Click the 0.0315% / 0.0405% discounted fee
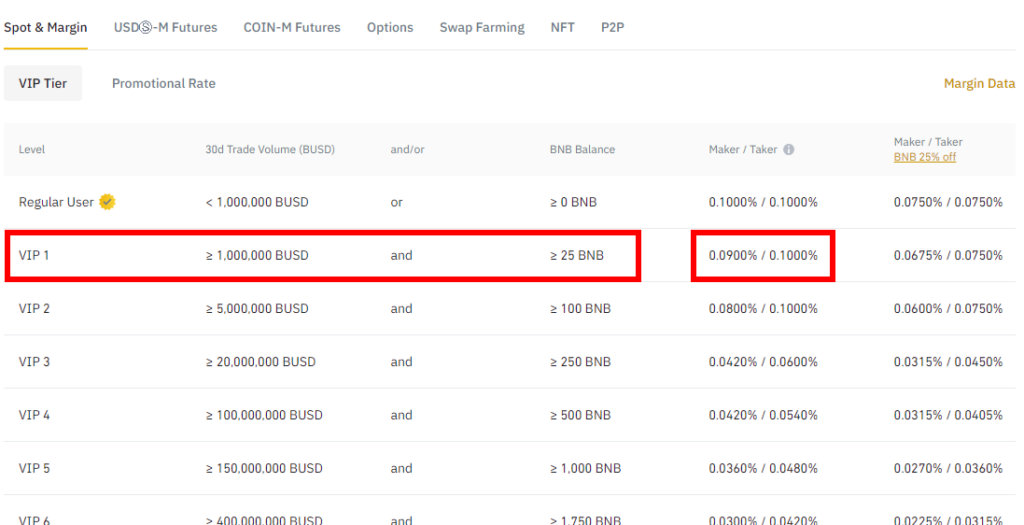The height and width of the screenshot is (525, 1024). pos(948,415)
